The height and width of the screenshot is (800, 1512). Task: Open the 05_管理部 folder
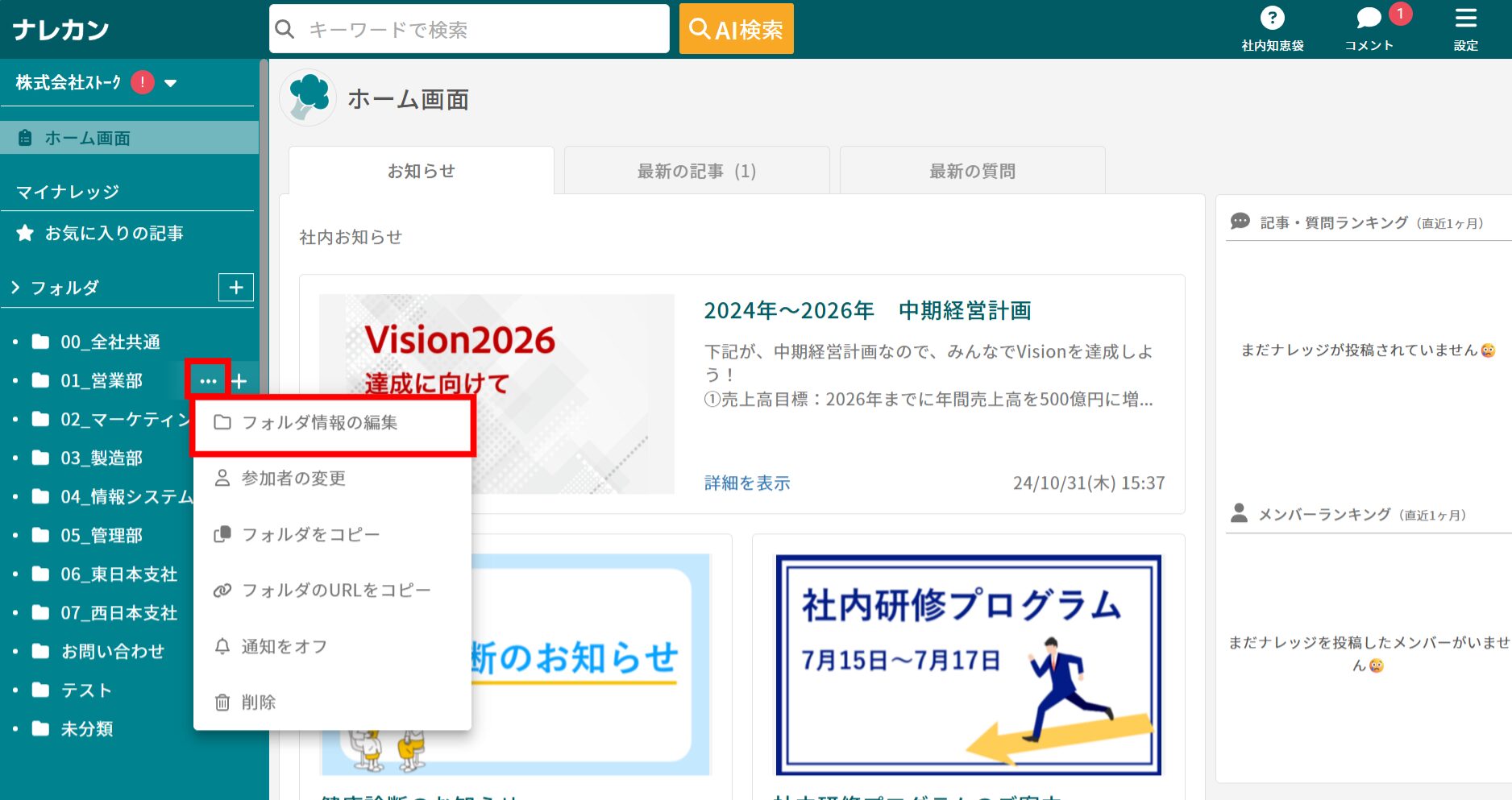click(x=102, y=535)
